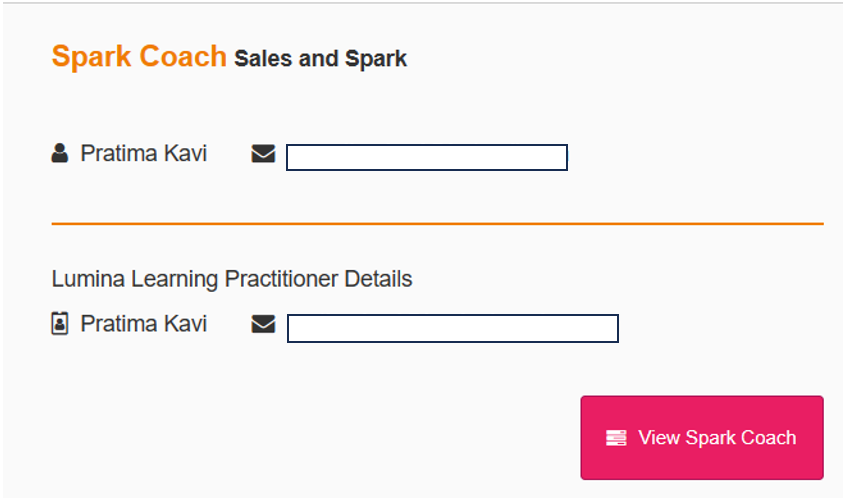
Task: Click the practitioner's redacted email box
Action: pos(453,328)
